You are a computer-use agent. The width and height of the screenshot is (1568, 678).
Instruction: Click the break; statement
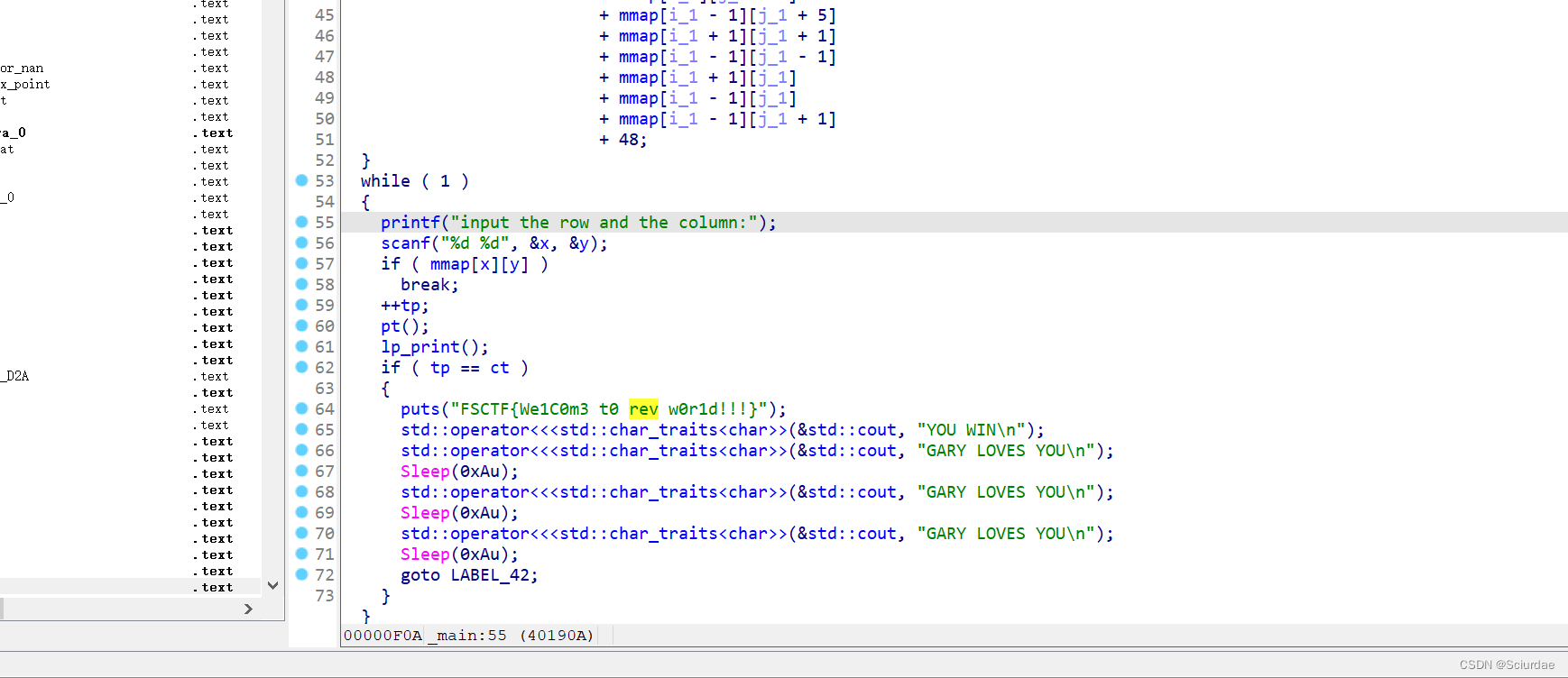(429, 285)
